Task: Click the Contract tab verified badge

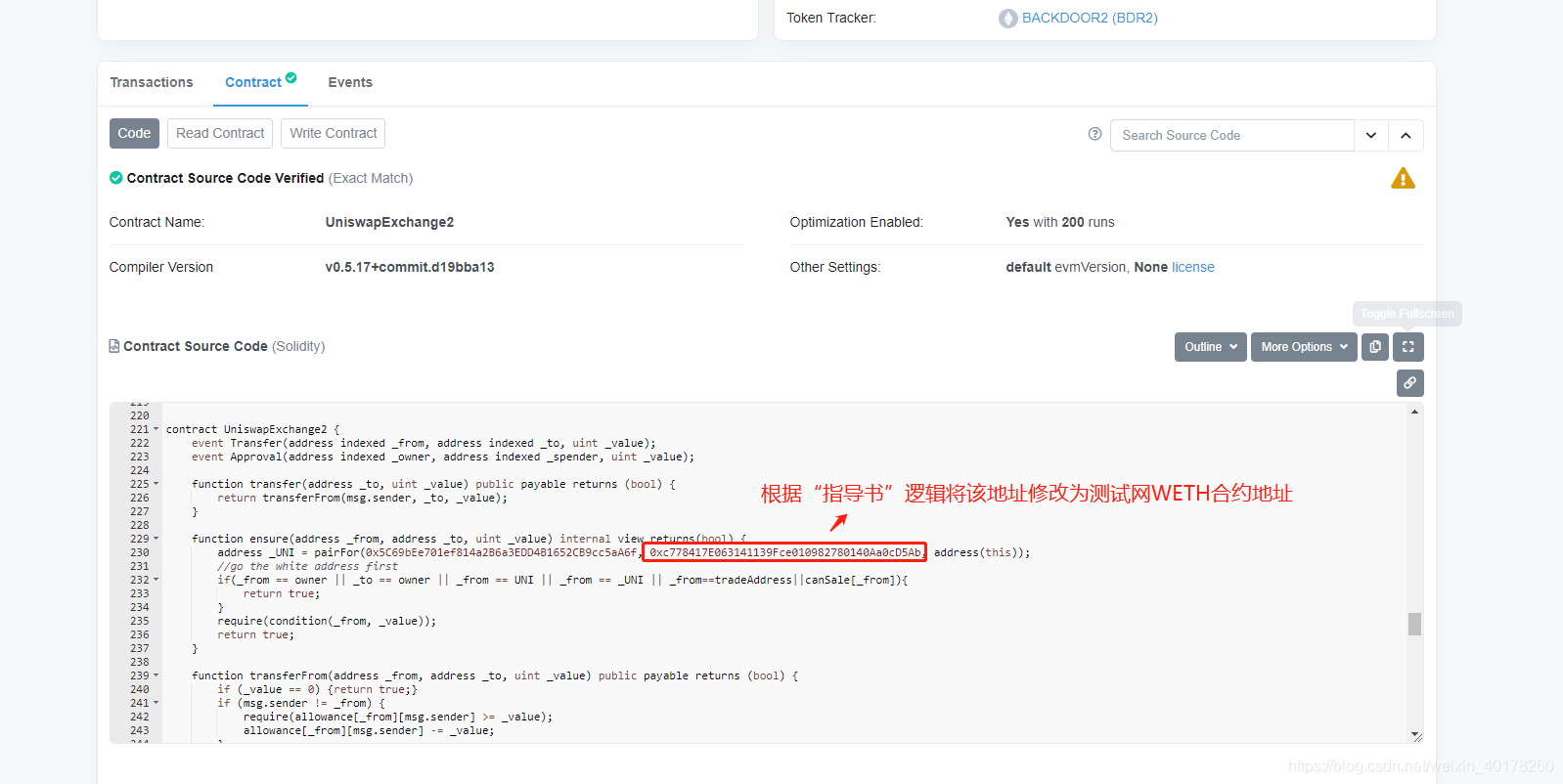Action: (x=290, y=78)
